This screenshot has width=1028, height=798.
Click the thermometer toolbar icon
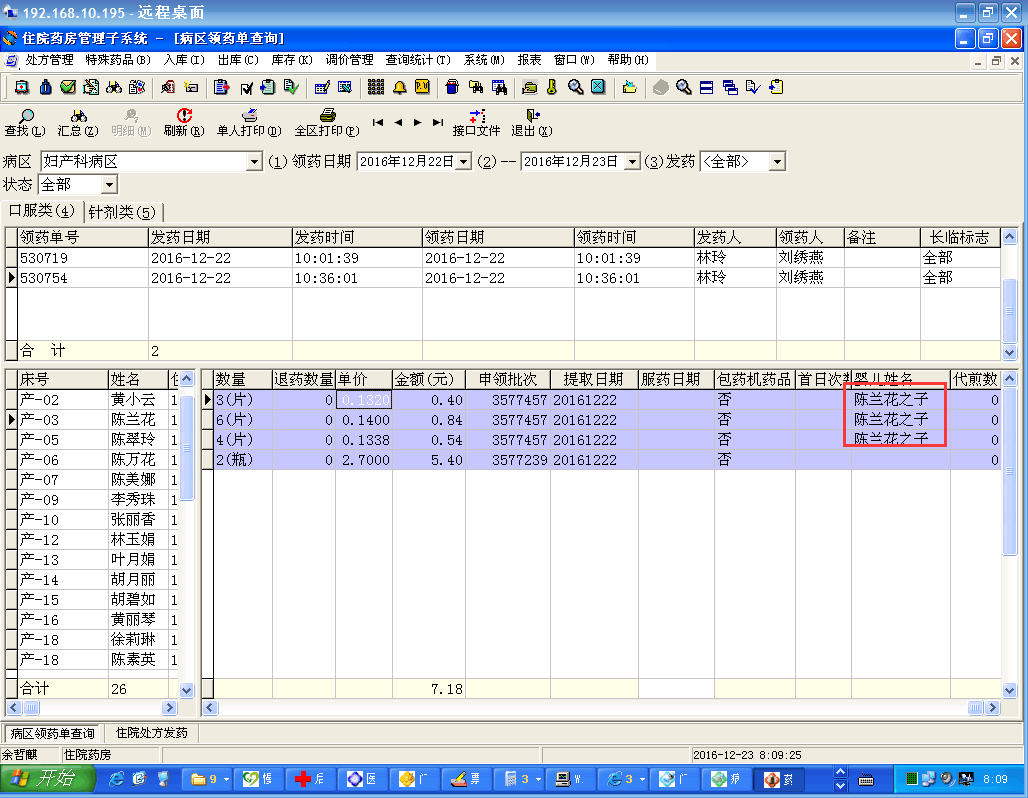coord(552,87)
